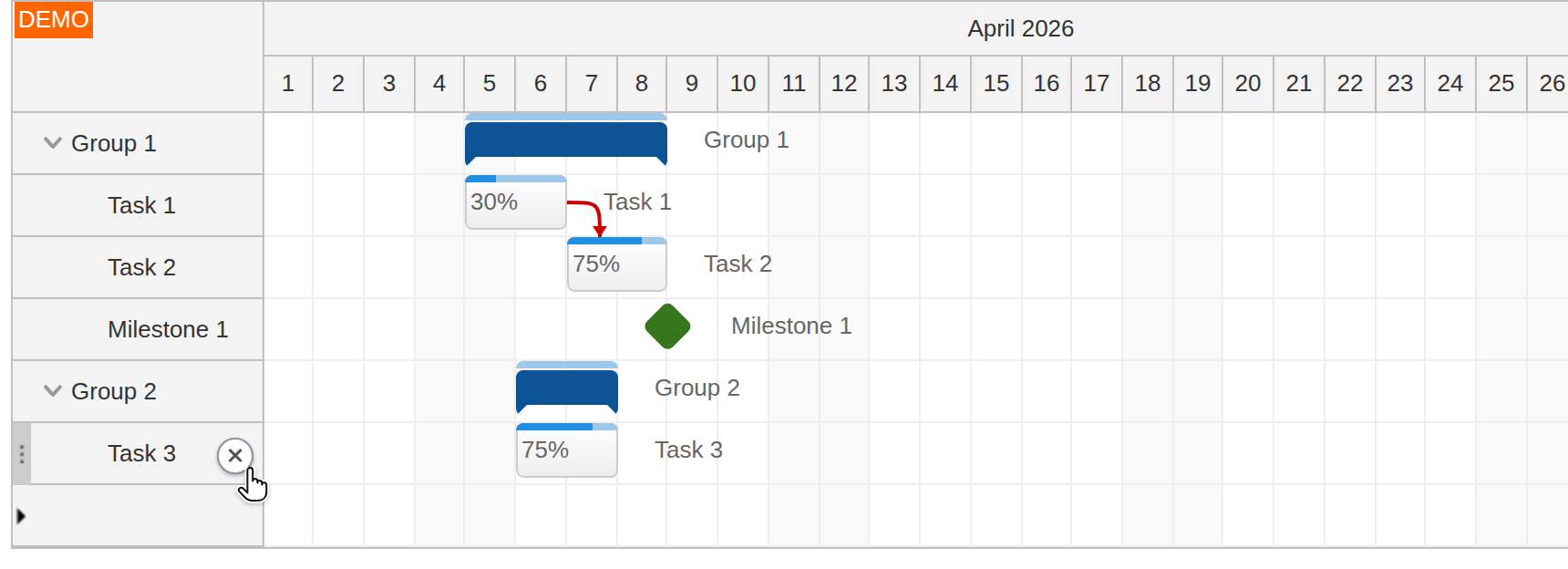This screenshot has width=1568, height=569.
Task: Collapse Group 2 using its chevron
Action: (x=52, y=390)
